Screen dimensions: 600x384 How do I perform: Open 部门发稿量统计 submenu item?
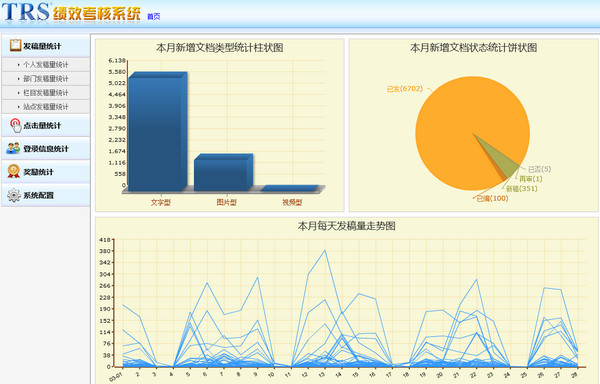tap(46, 79)
